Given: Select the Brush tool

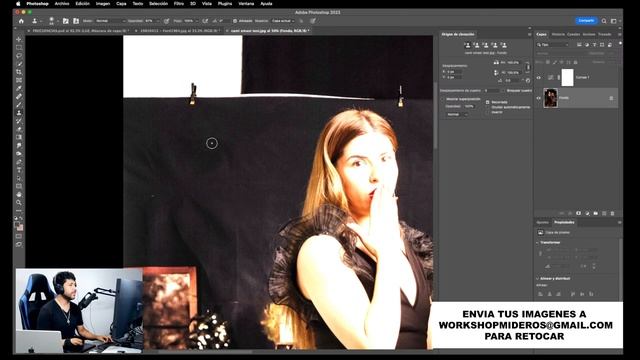Looking at the screenshot, I should [x=19, y=104].
